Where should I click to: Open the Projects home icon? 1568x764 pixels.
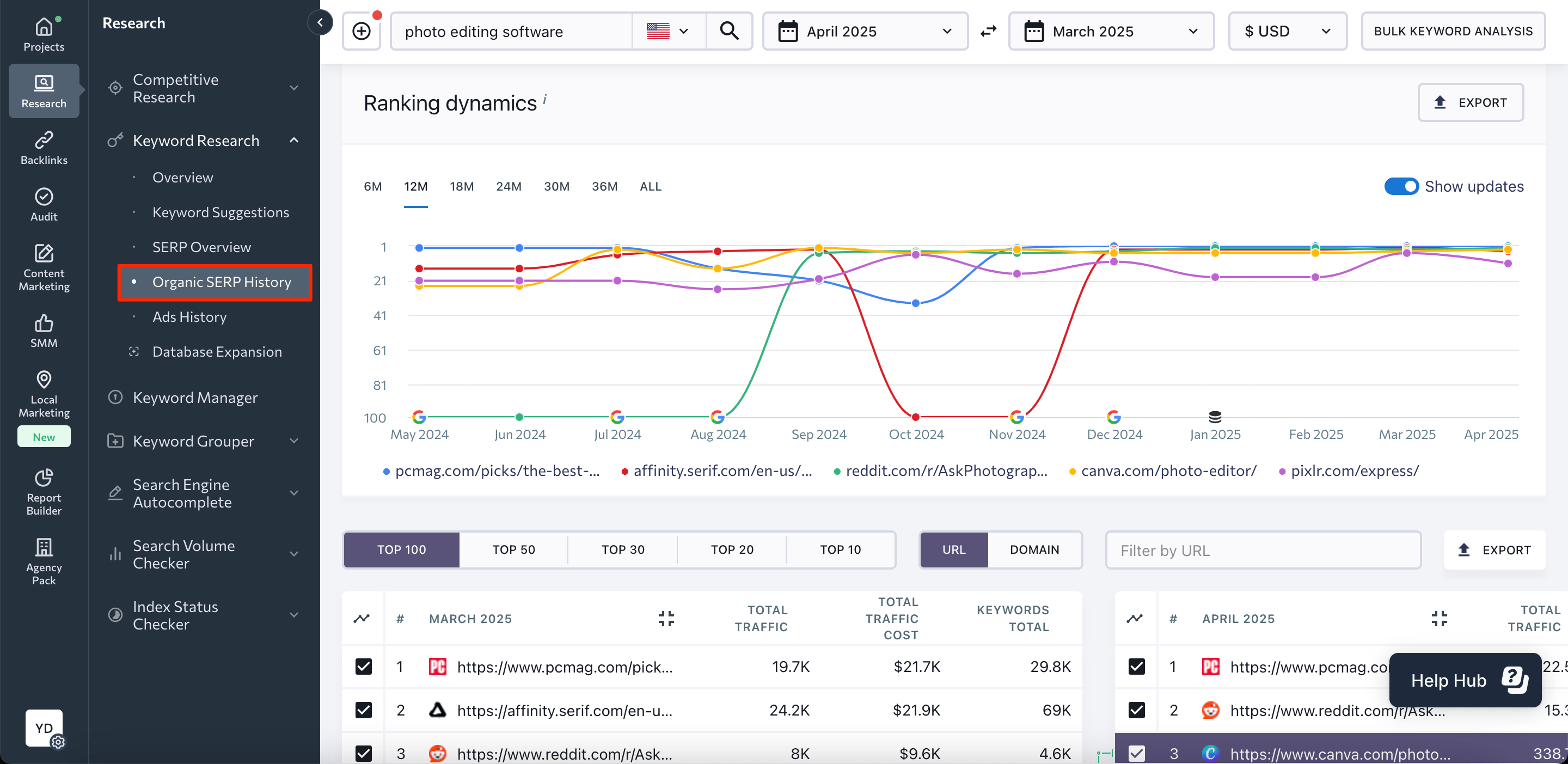tap(44, 27)
